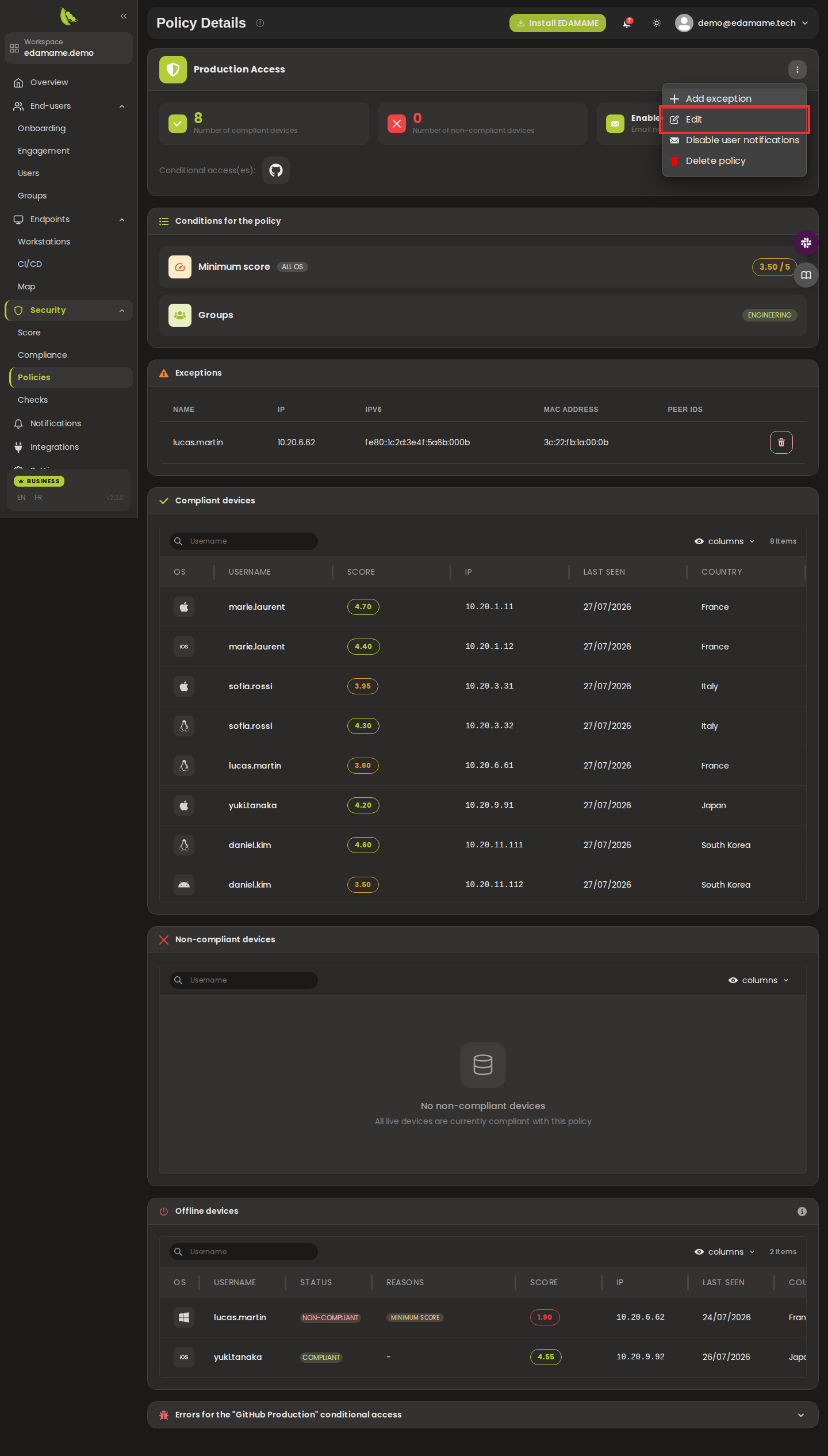
Task: Open columns dropdown for compliant devices
Action: 724,541
